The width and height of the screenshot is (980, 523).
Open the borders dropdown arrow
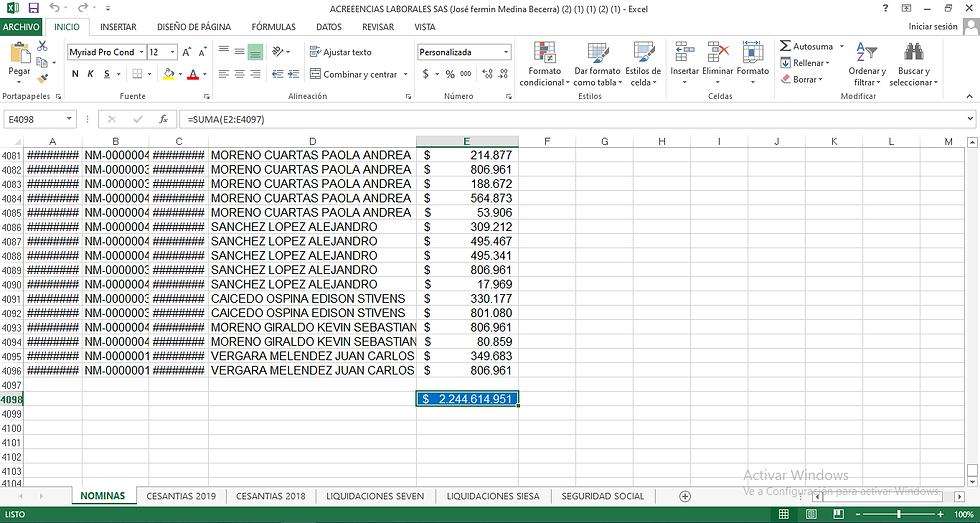point(149,74)
